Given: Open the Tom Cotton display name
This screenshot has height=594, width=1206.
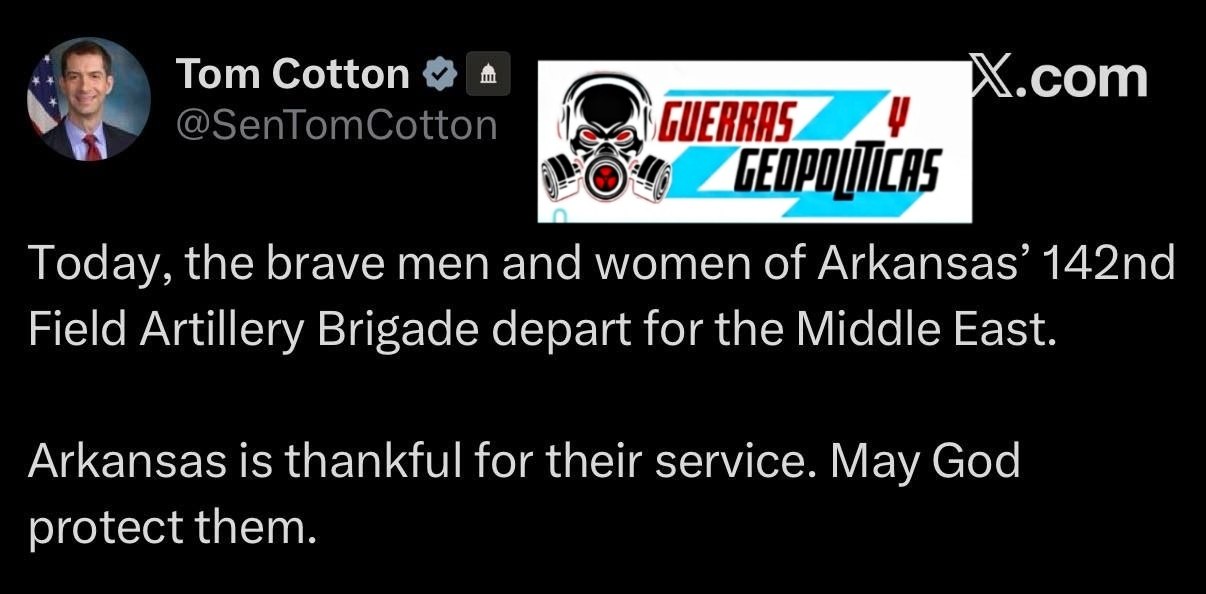Looking at the screenshot, I should [294, 74].
